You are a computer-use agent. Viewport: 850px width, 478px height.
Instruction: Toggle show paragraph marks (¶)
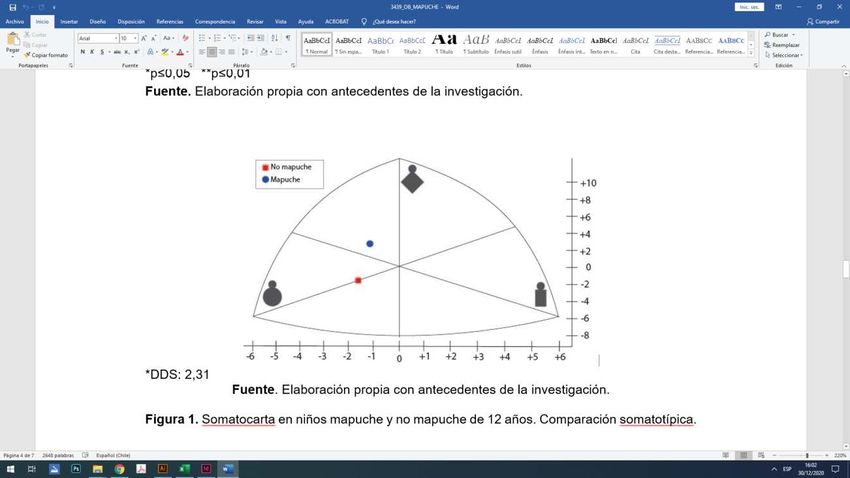coord(288,38)
